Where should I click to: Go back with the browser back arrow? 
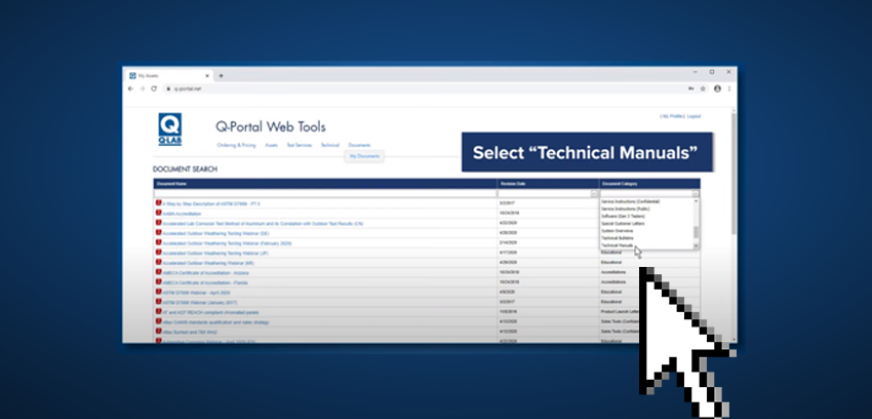pos(131,88)
